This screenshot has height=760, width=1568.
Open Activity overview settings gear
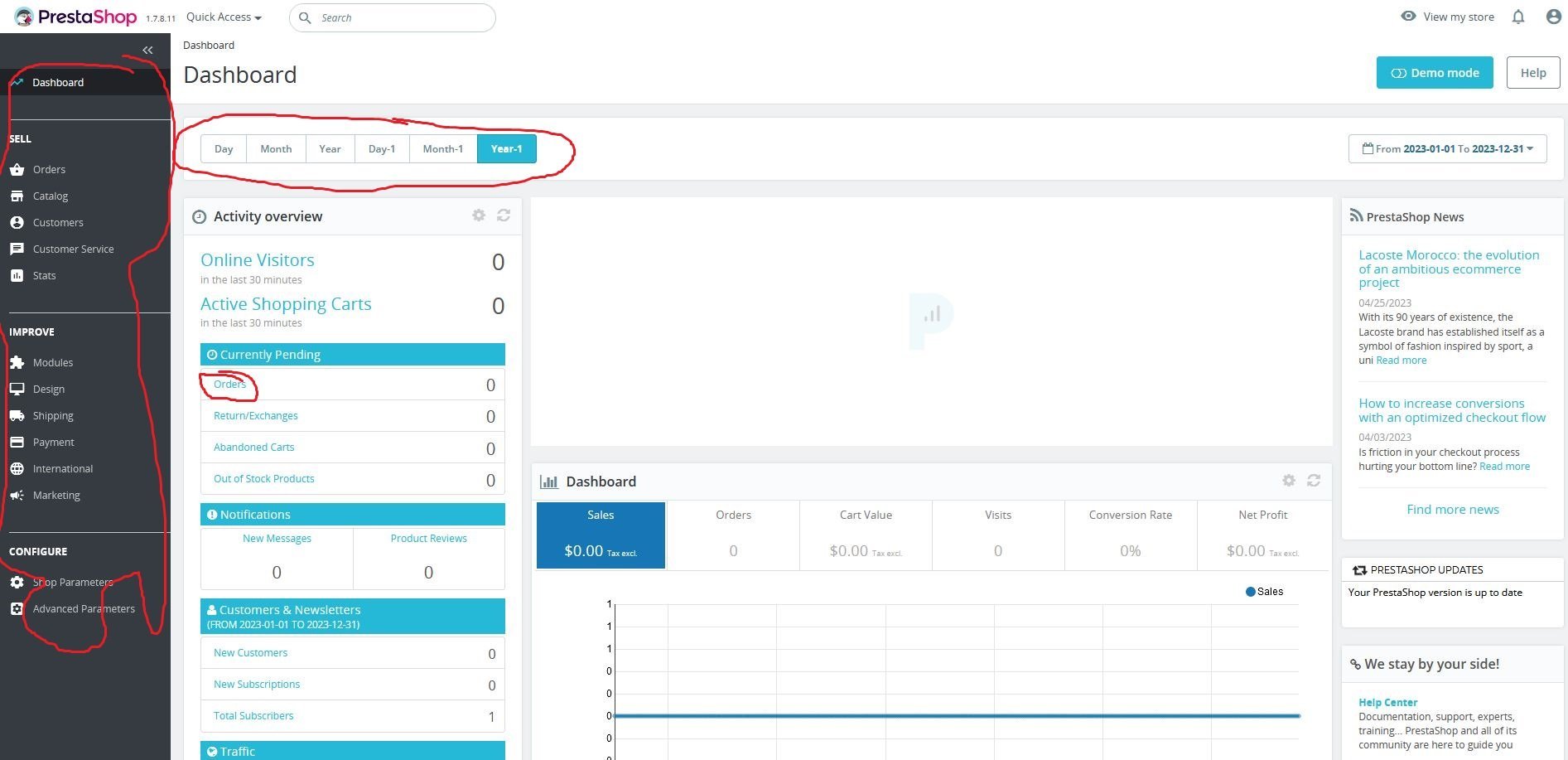479,215
